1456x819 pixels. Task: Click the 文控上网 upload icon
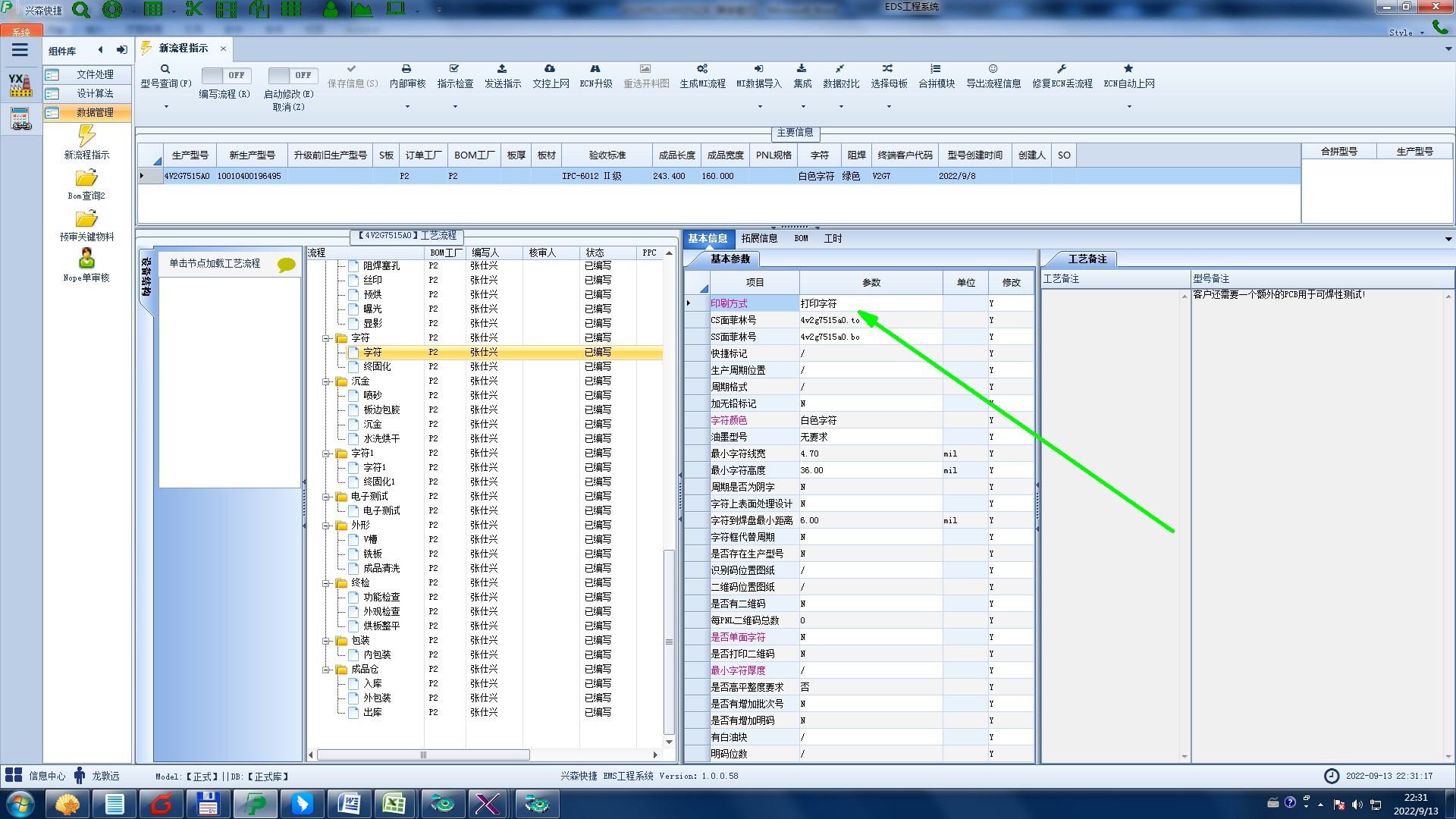550,69
